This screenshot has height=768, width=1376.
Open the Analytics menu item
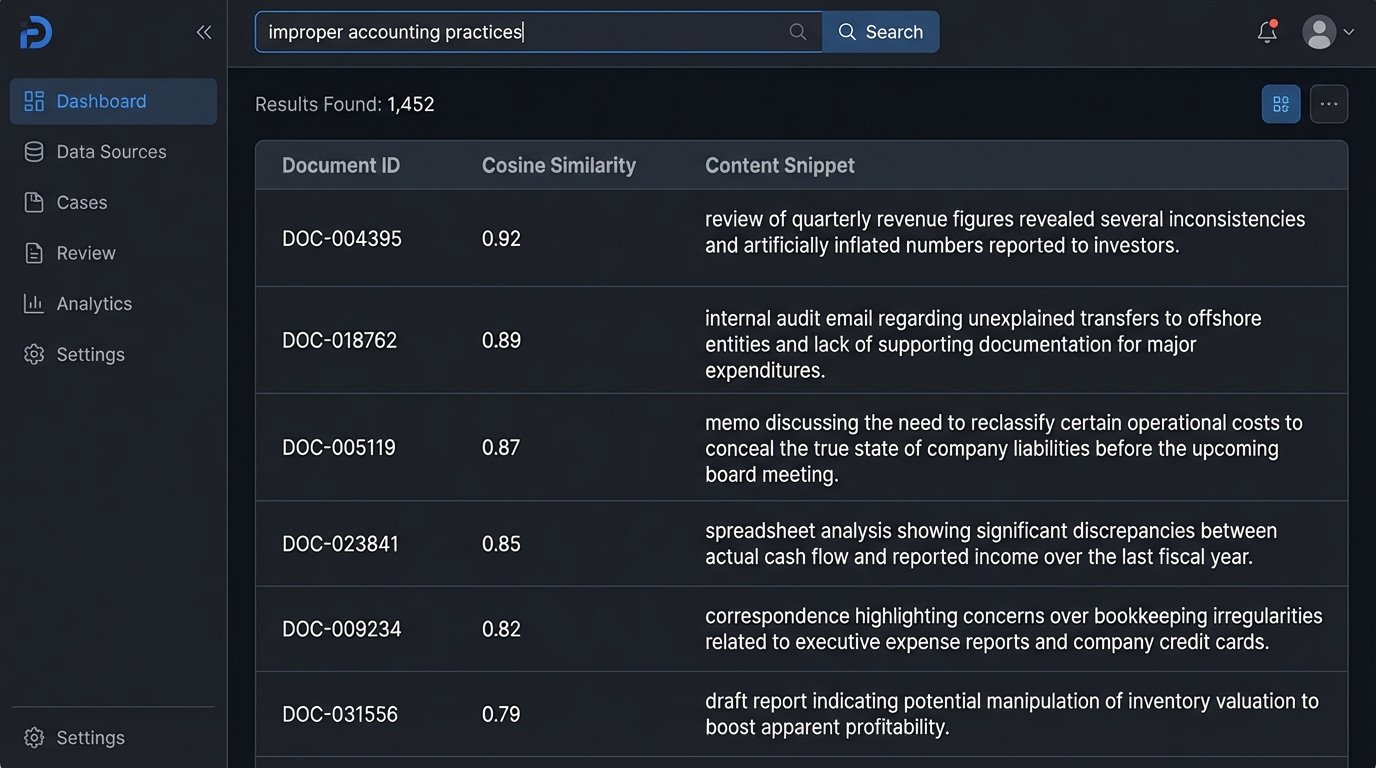94,304
